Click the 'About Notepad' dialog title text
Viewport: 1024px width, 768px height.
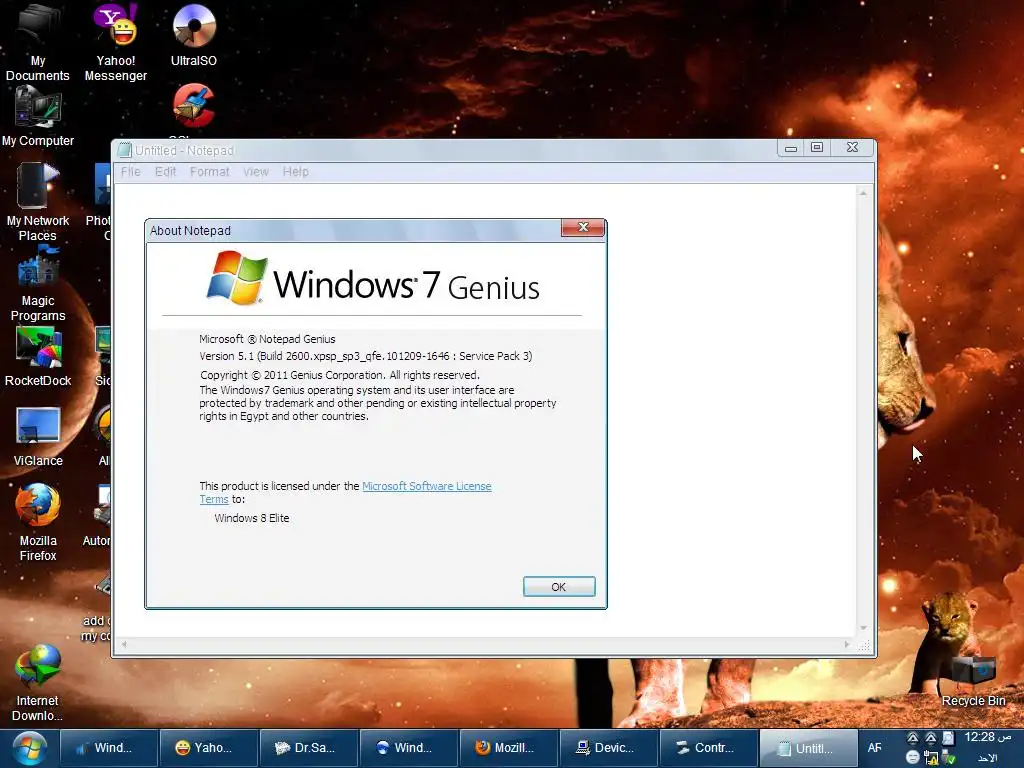(x=190, y=231)
